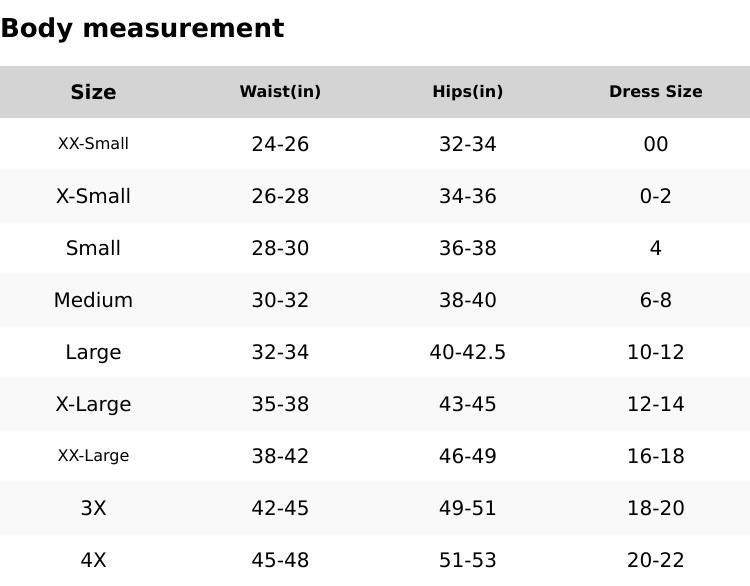Image resolution: width=750 pixels, height=586 pixels.
Task: Select the 3X size label
Action: [x=93, y=508]
